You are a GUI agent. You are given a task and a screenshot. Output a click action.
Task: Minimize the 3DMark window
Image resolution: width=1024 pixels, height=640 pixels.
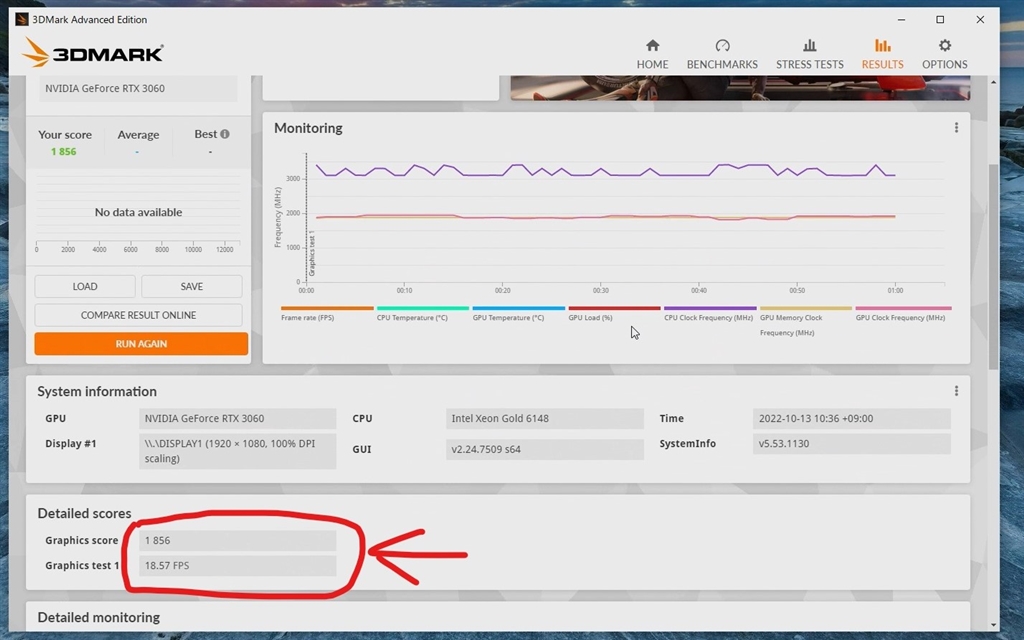pyautogui.click(x=901, y=20)
